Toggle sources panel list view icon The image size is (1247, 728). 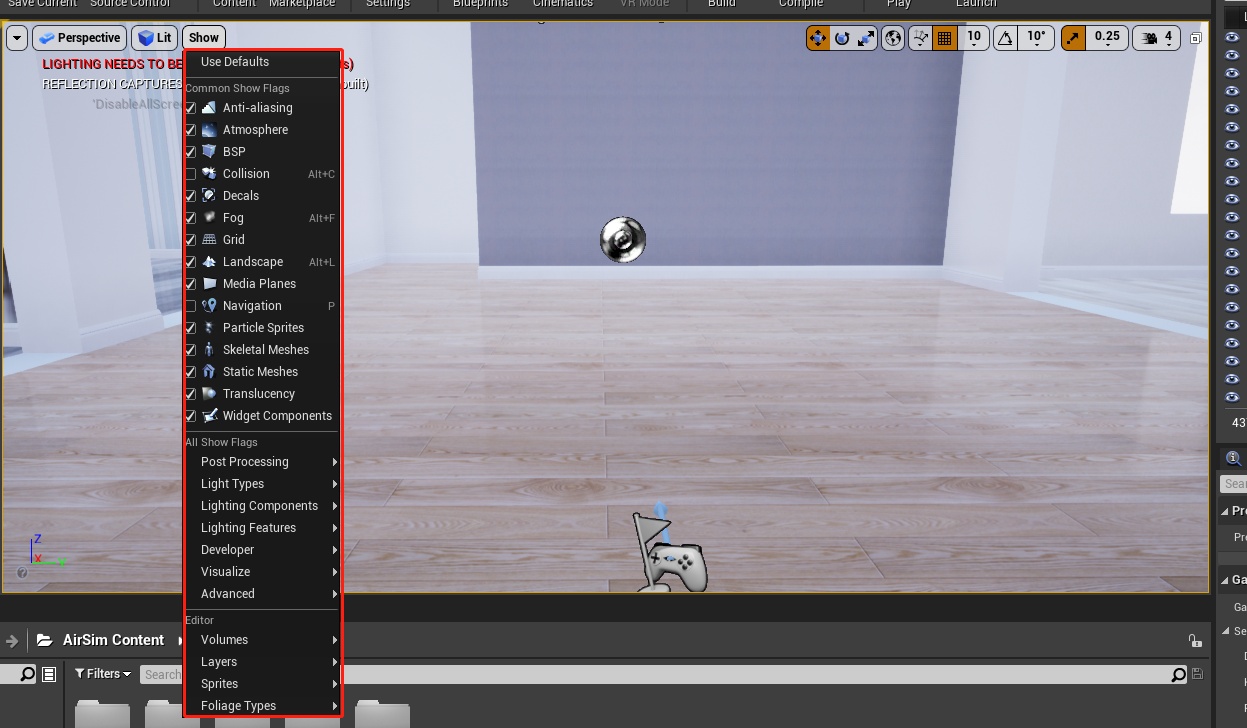coord(49,674)
